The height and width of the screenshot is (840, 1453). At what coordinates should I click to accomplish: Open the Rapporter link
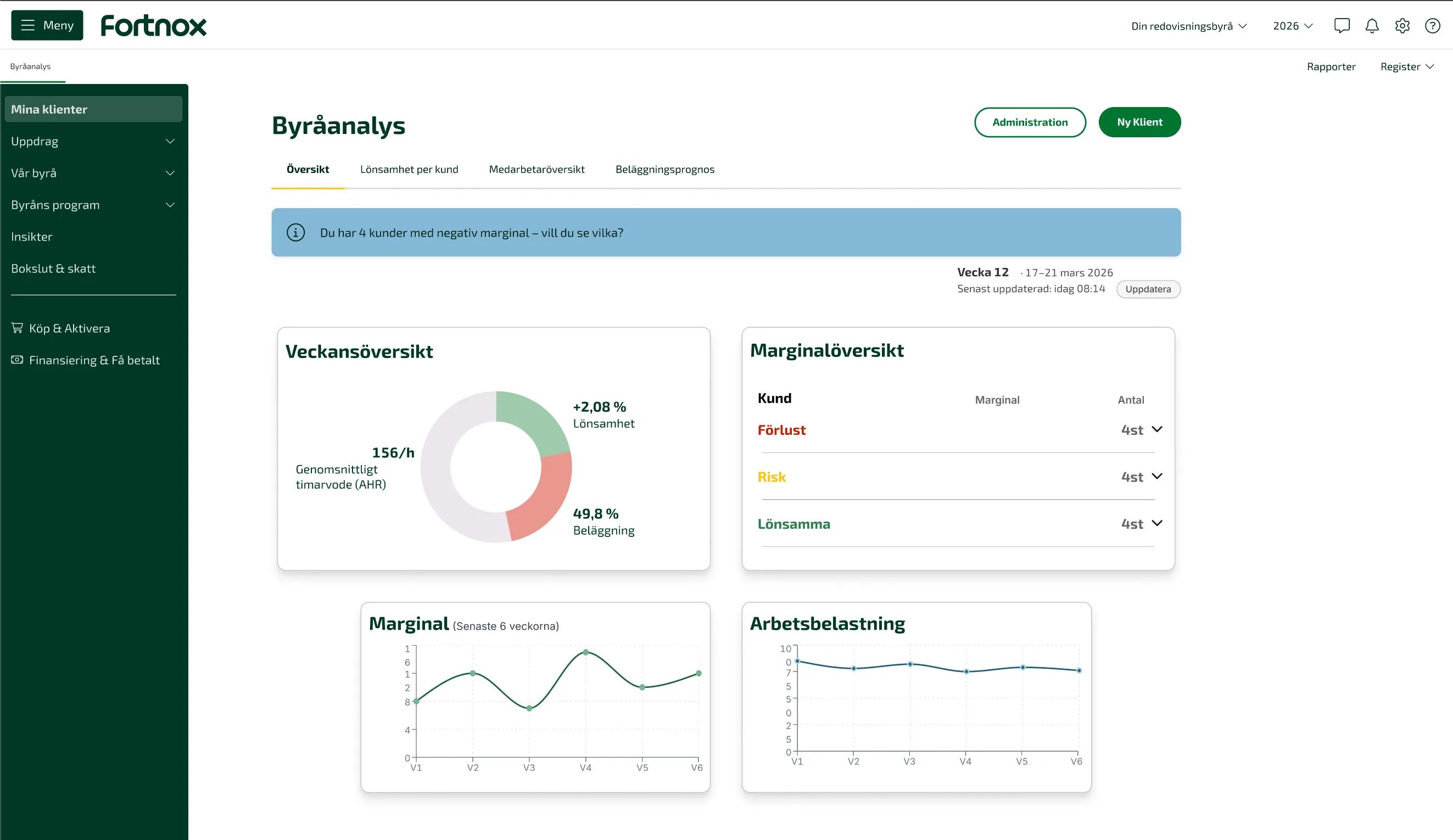tap(1331, 66)
